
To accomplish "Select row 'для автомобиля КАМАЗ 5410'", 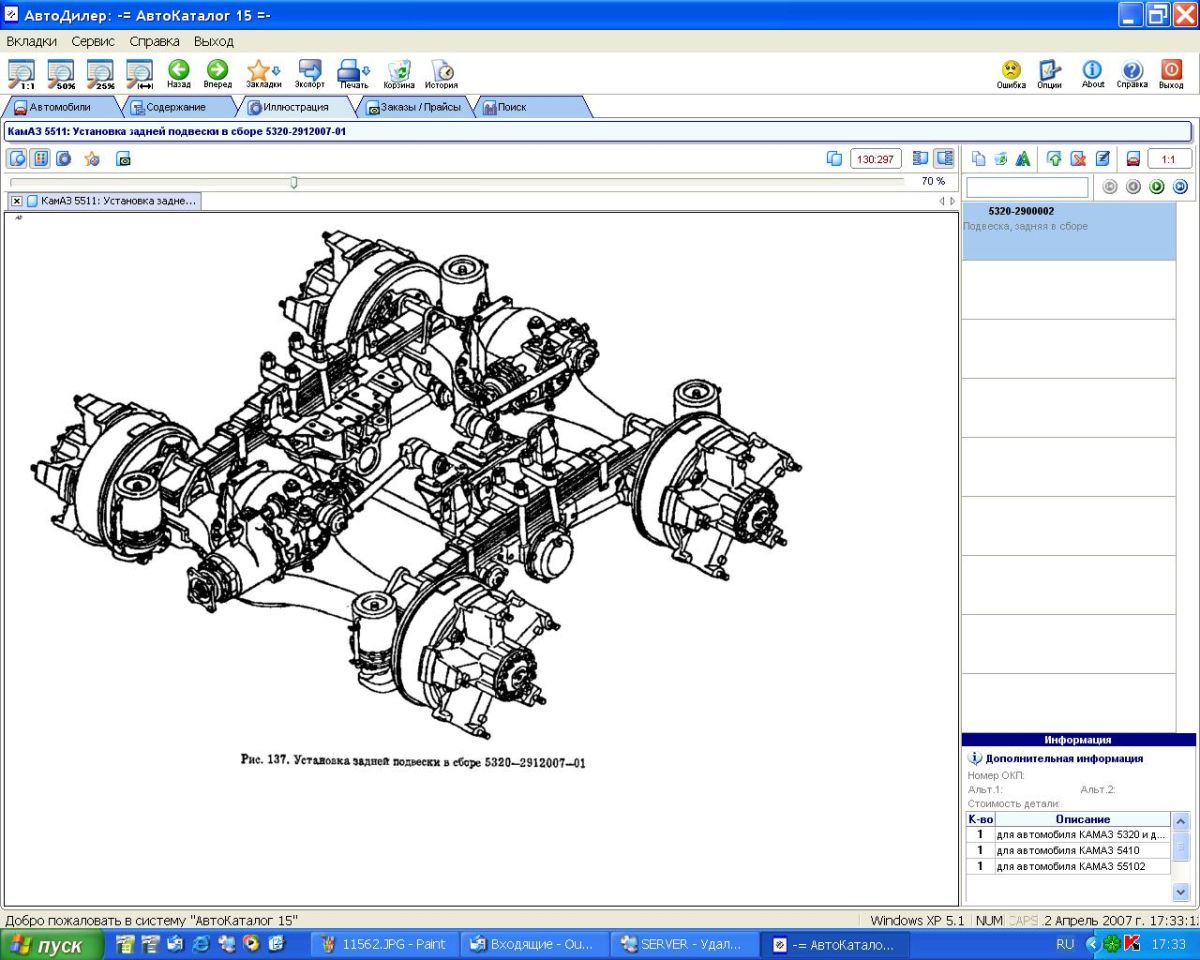I will (1067, 850).
